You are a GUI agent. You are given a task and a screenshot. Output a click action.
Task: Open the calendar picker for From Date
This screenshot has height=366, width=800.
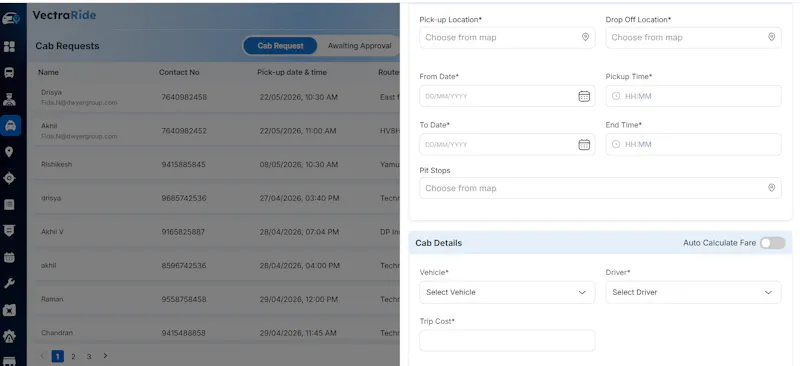(x=584, y=96)
